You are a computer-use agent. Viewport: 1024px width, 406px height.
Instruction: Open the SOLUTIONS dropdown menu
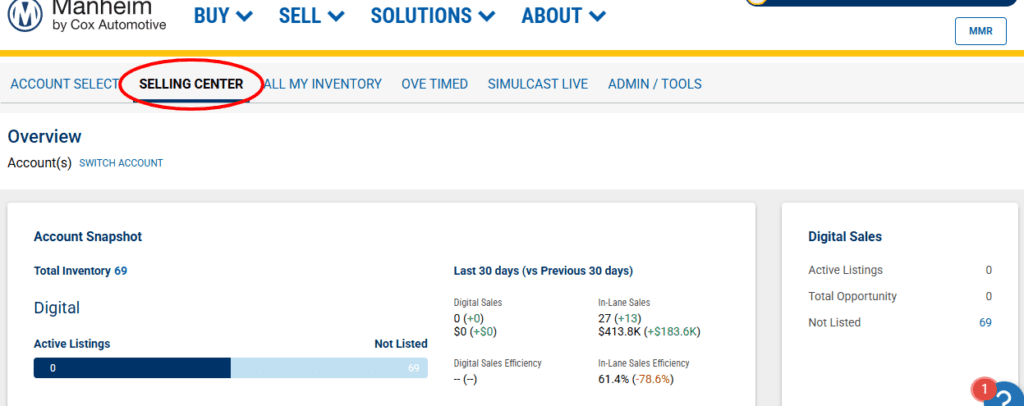point(432,16)
